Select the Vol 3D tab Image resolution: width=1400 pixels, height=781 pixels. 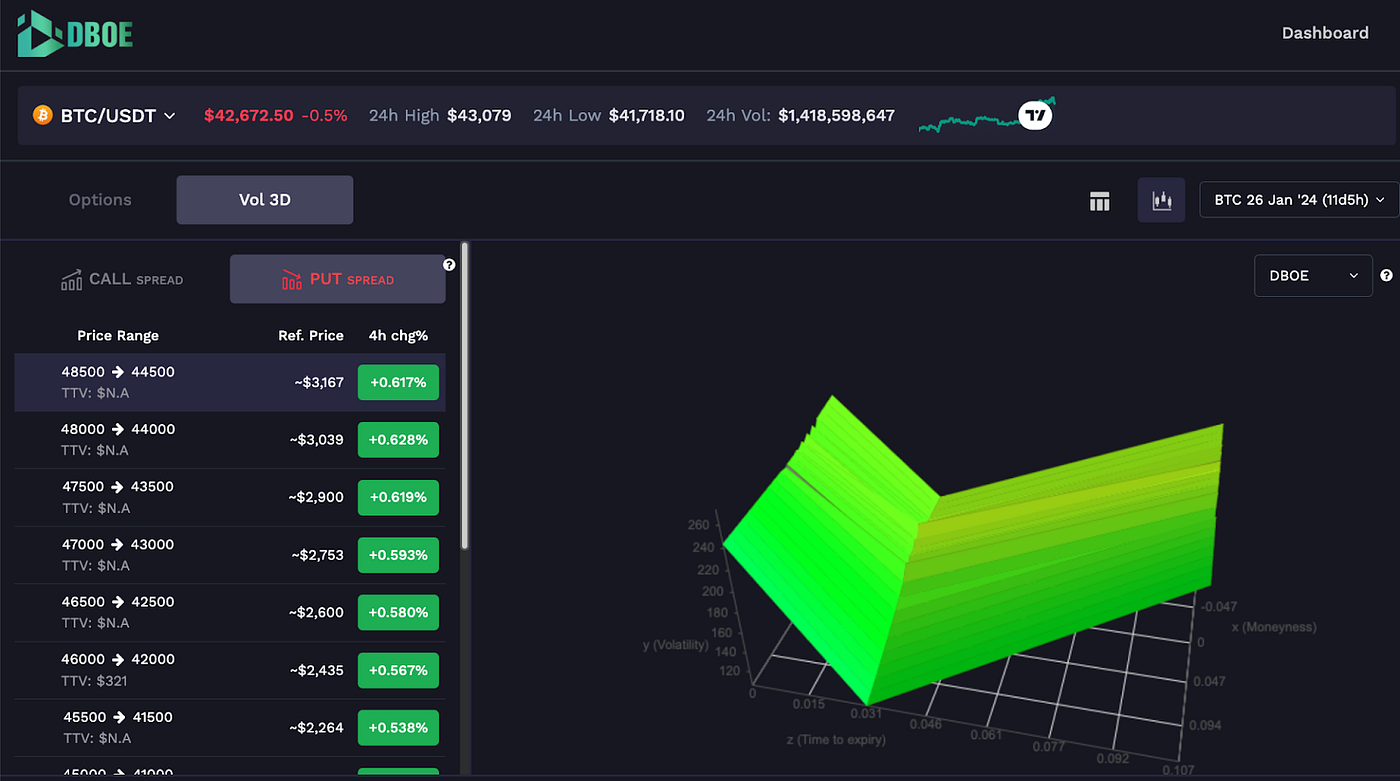264,199
